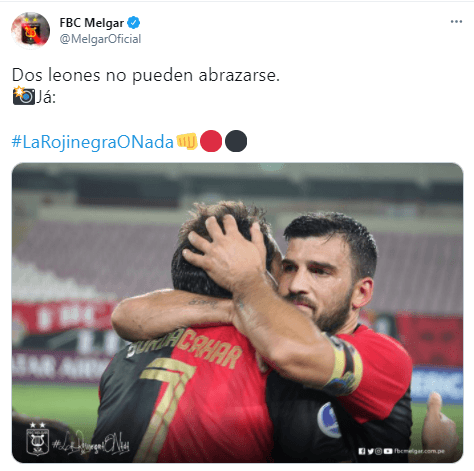Image resolution: width=474 pixels, height=471 pixels.
Task: Click the YouTube icon in photo watermark
Action: (388, 451)
